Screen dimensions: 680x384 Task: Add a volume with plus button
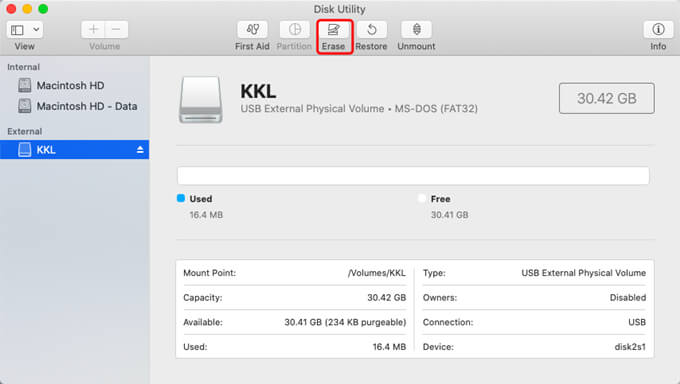pos(93,30)
